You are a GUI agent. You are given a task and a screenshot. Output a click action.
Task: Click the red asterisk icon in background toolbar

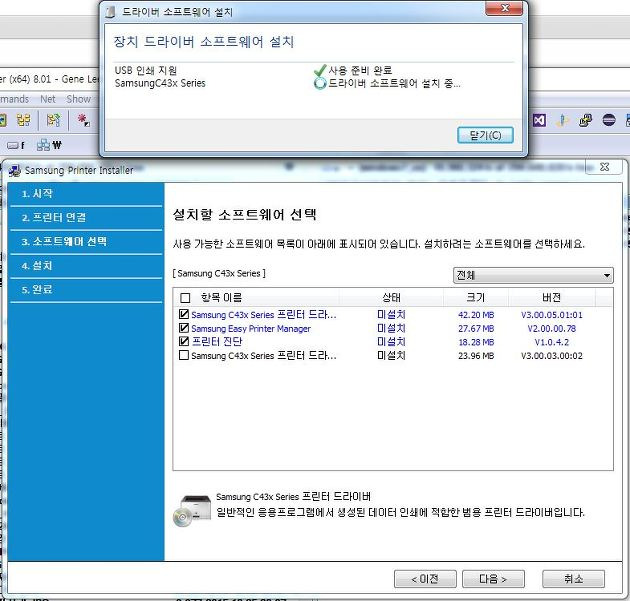83,120
